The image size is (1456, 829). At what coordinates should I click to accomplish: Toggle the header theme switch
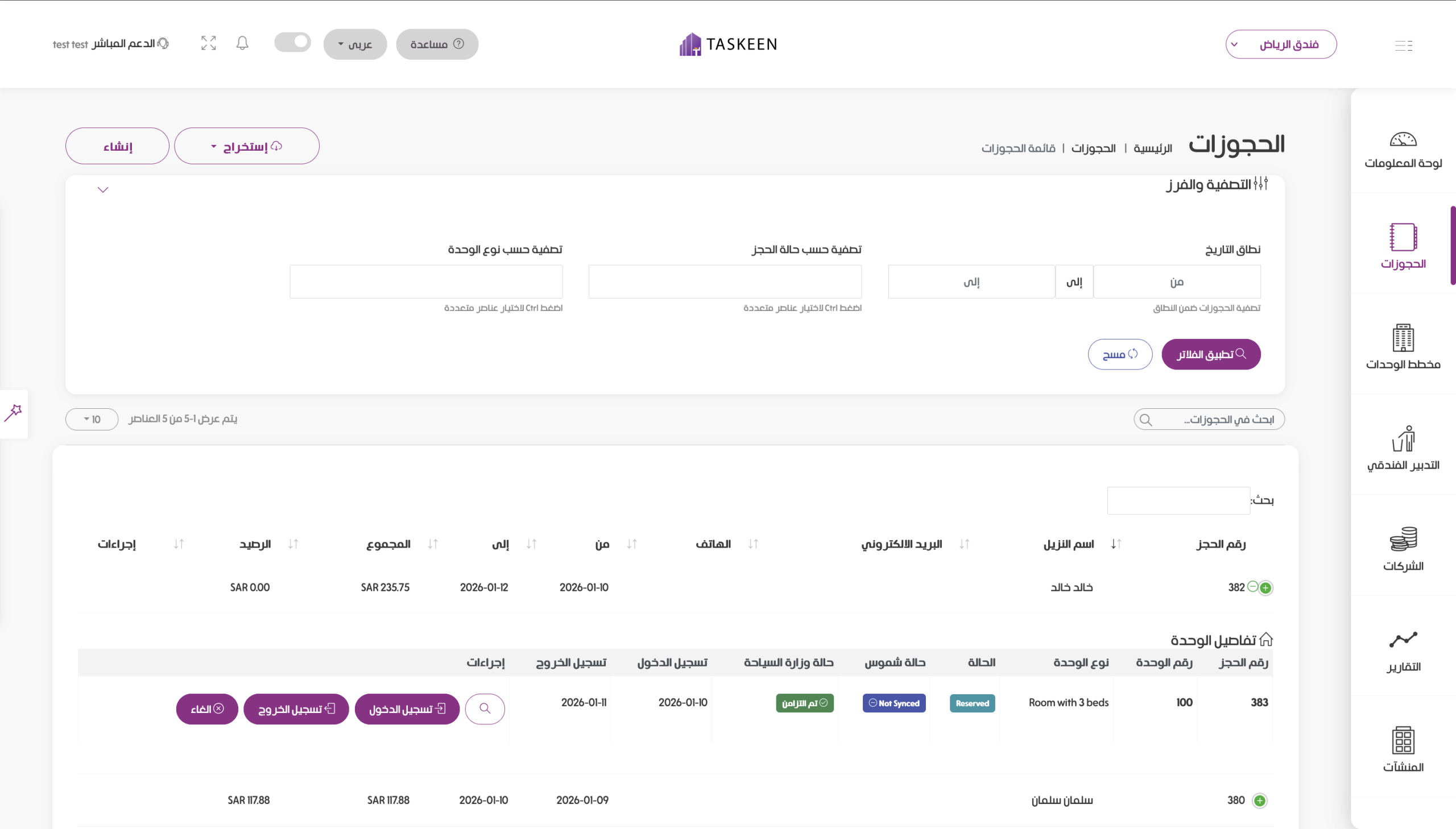click(x=293, y=43)
